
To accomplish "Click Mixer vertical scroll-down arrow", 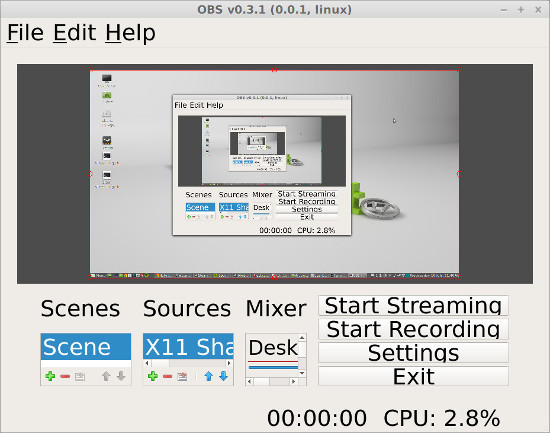I will (302, 373).
